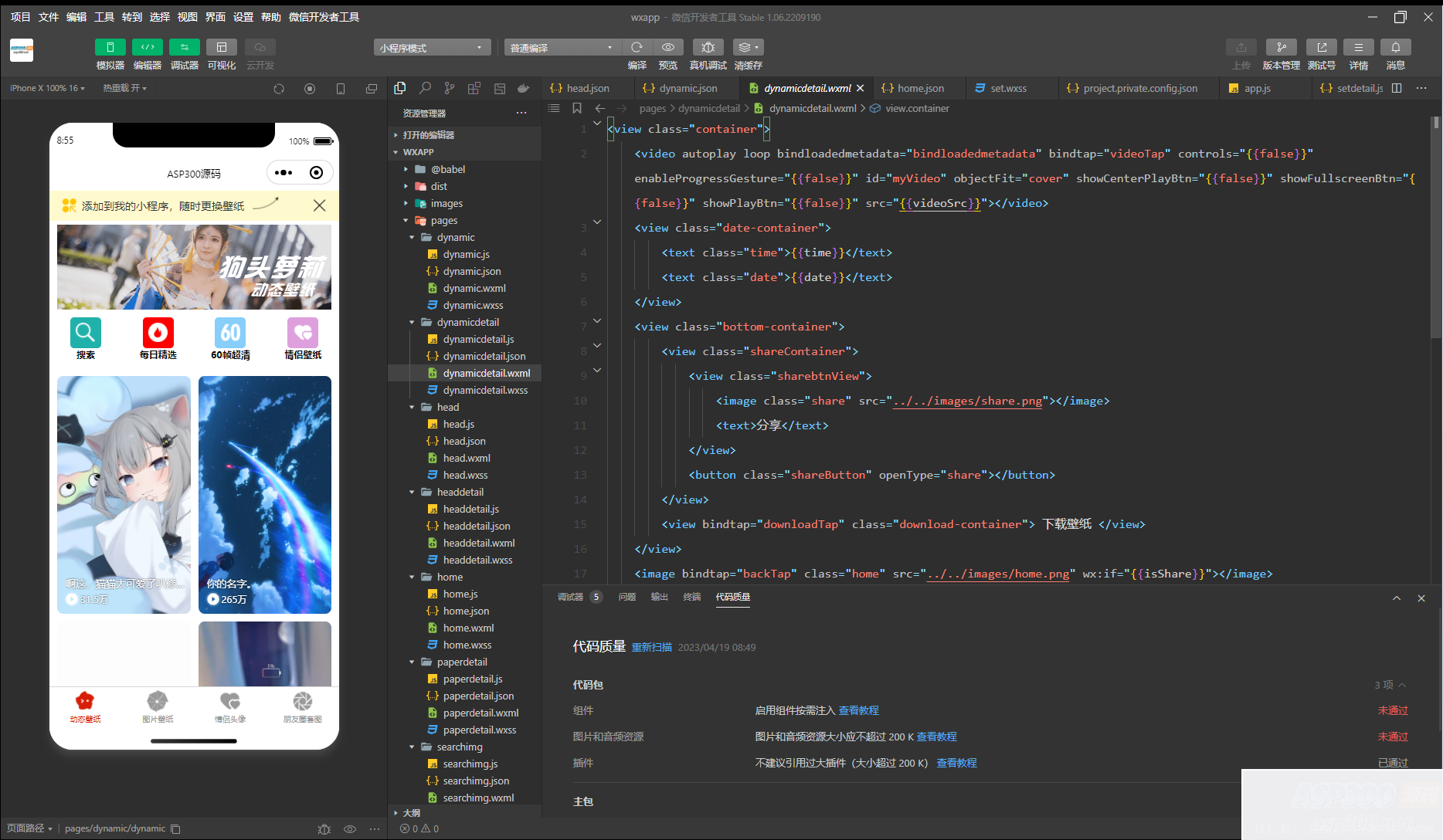Open the 工具 menu
The width and height of the screenshot is (1443, 840).
tap(104, 17)
